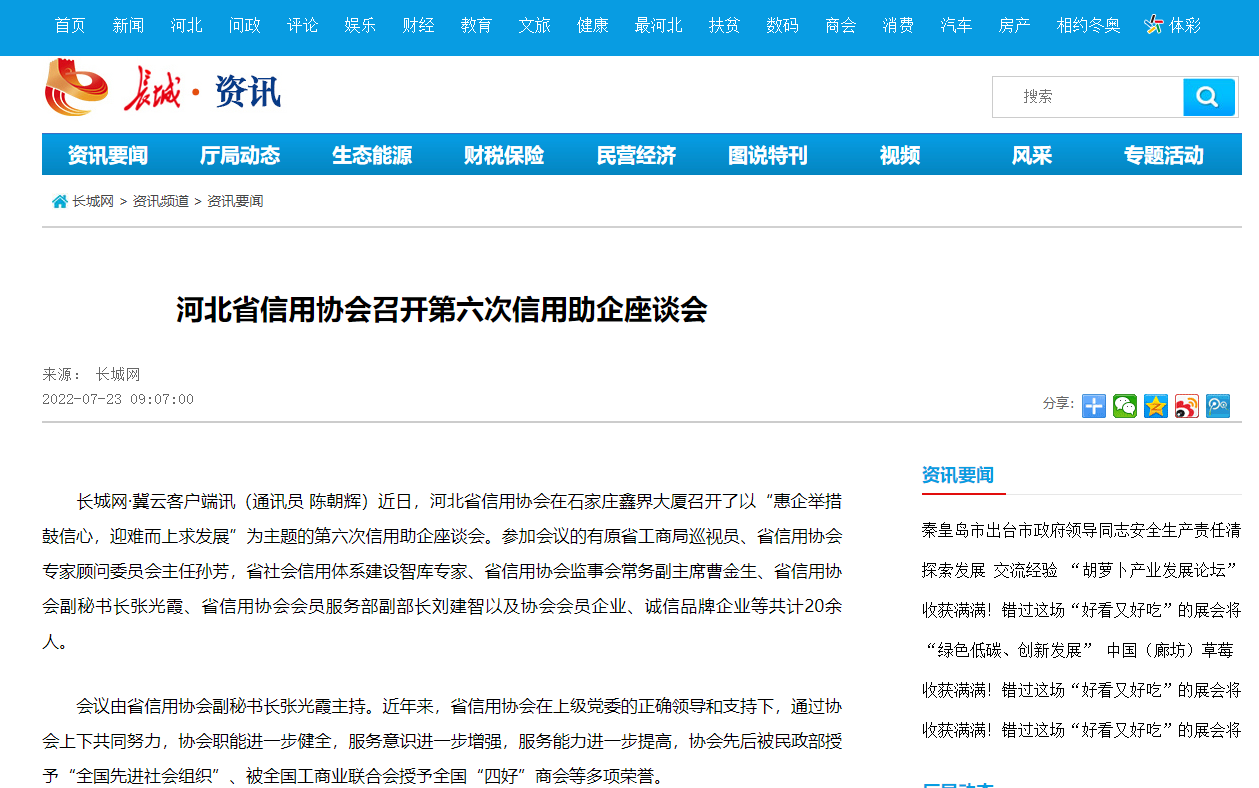The image size is (1259, 788).
Task: Open the 风采 tab
Action: [x=1032, y=155]
